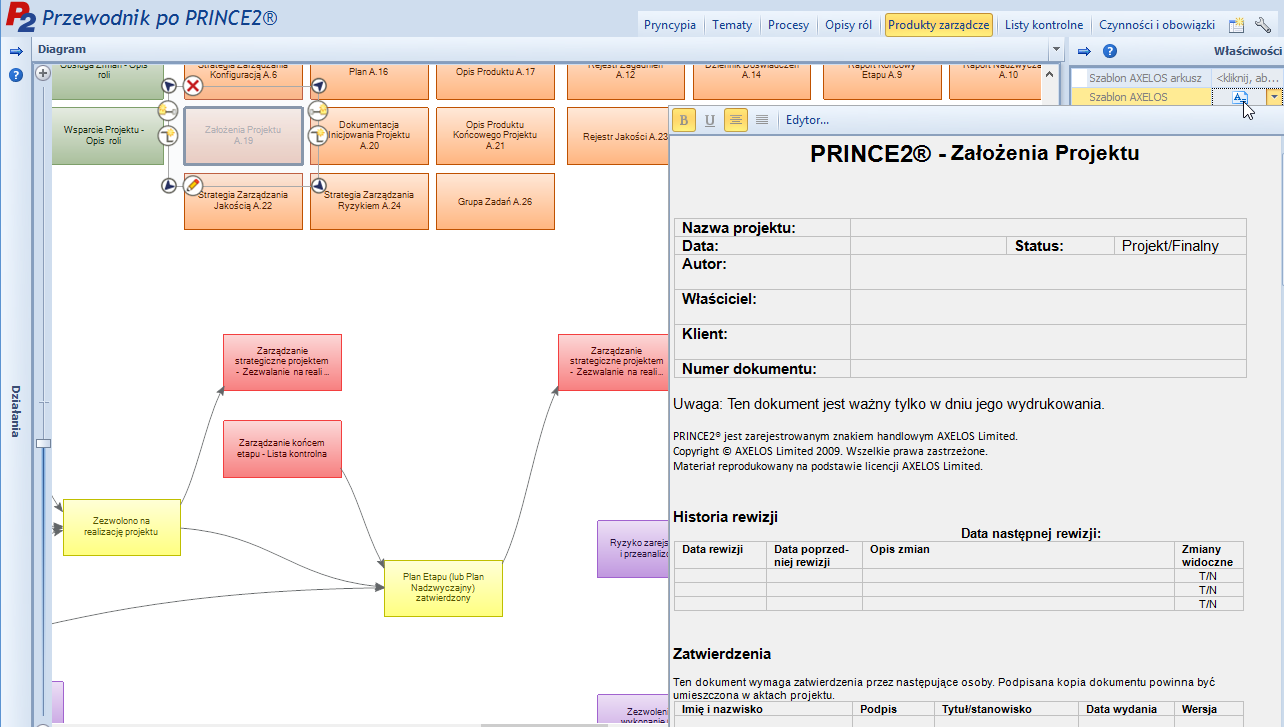Click the Historia rewizji heading

tap(725, 517)
